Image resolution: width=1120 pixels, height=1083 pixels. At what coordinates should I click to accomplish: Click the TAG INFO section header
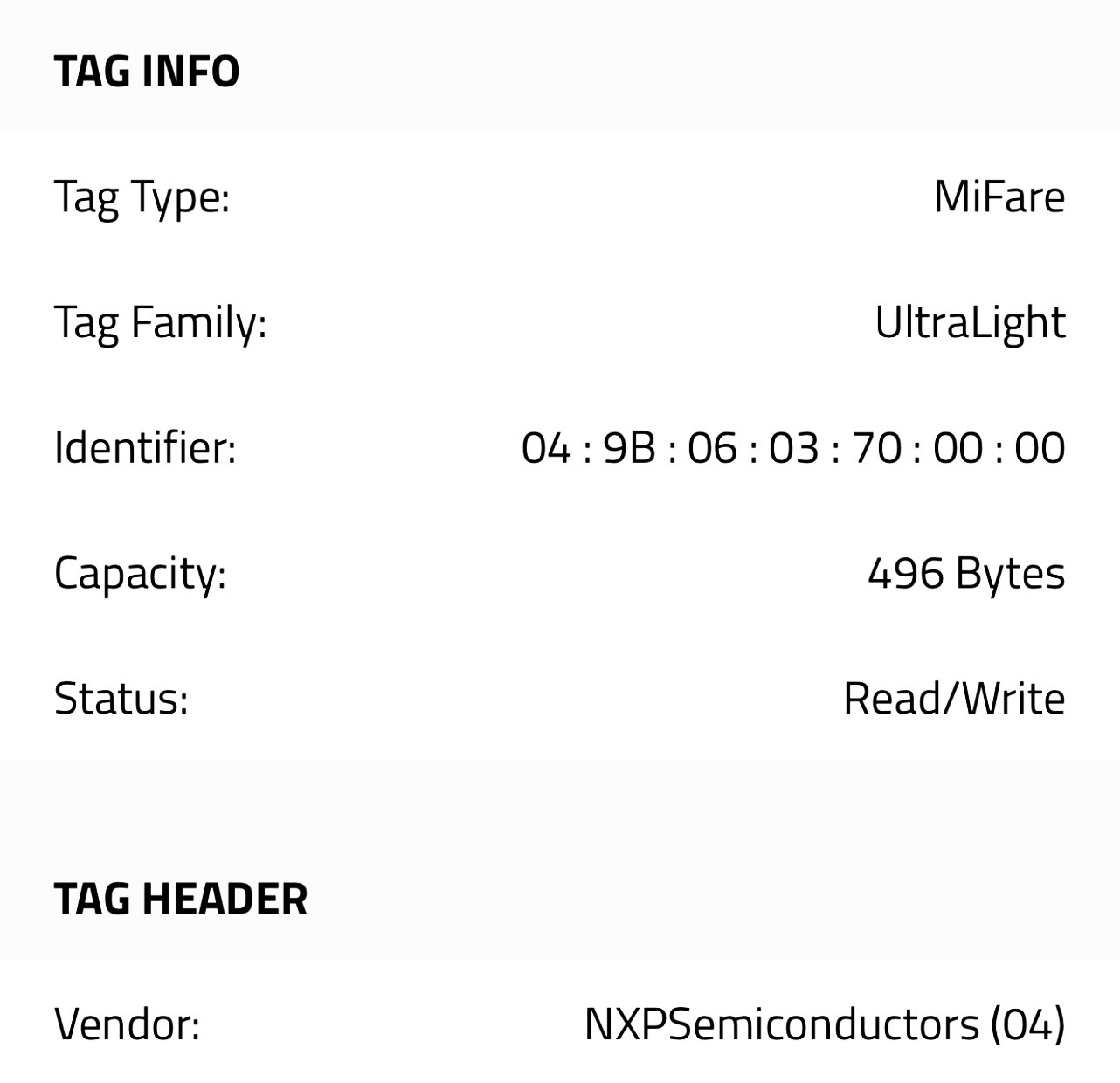147,70
